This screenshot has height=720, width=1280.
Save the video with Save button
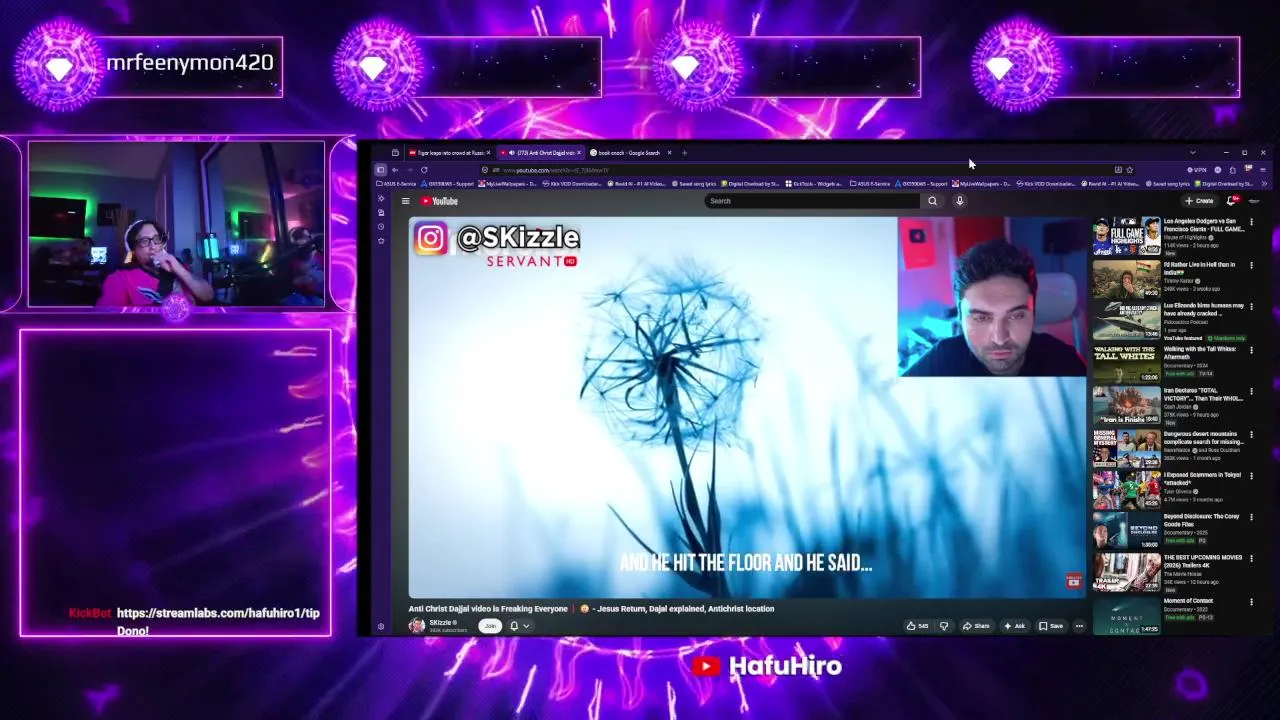click(x=1051, y=626)
